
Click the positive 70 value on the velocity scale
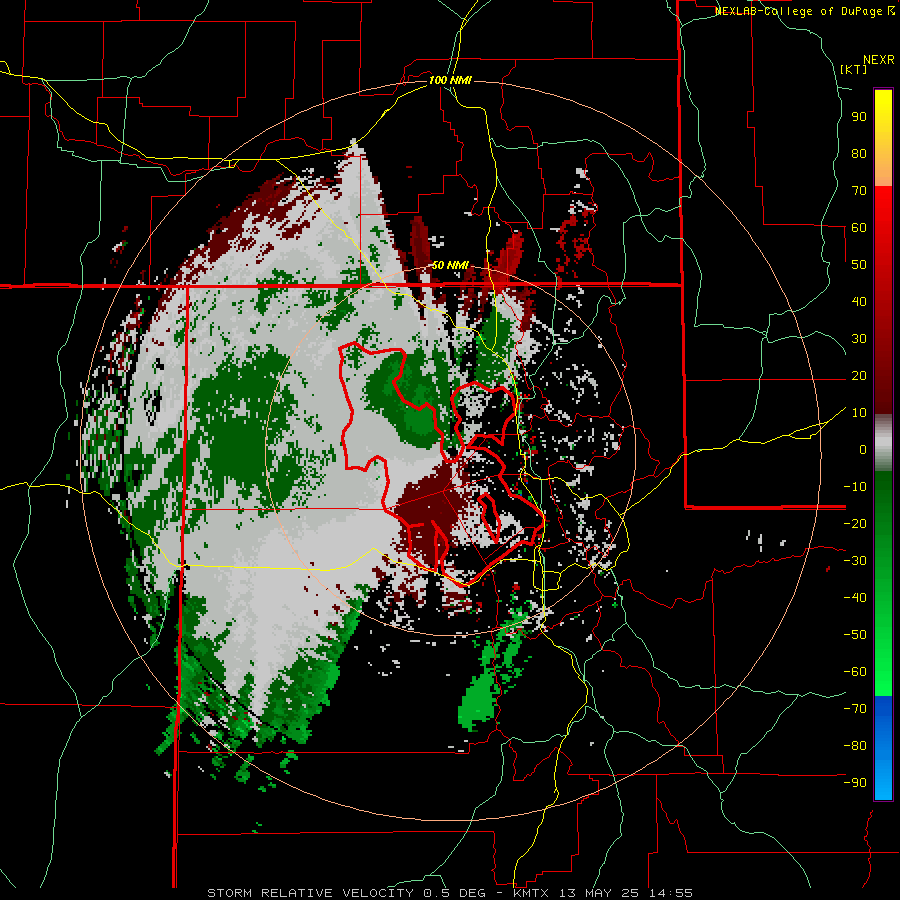859,191
